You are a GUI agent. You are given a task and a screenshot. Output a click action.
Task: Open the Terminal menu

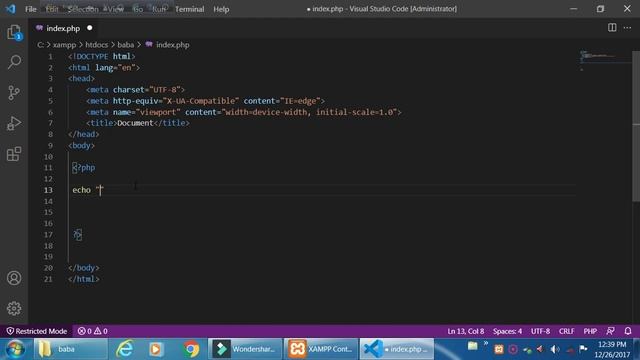pyautogui.click(x=189, y=9)
